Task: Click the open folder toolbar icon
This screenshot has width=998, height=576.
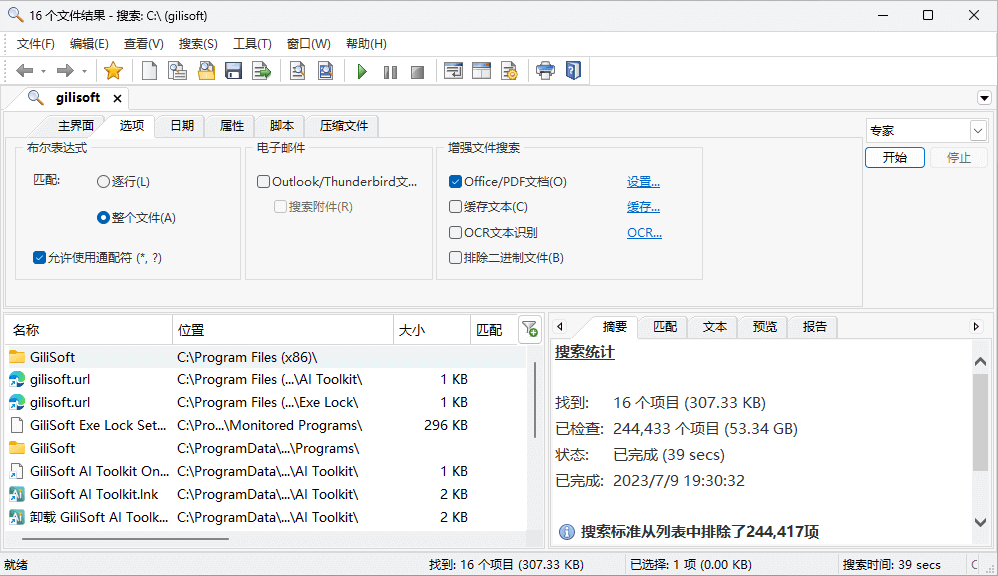Action: pyautogui.click(x=206, y=71)
